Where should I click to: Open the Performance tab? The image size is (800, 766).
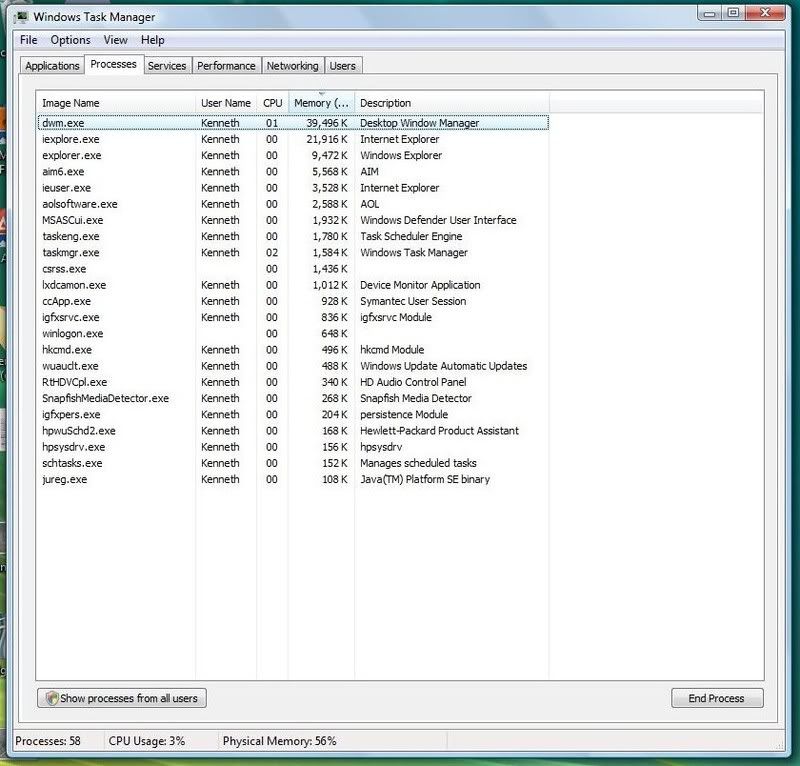pos(226,66)
